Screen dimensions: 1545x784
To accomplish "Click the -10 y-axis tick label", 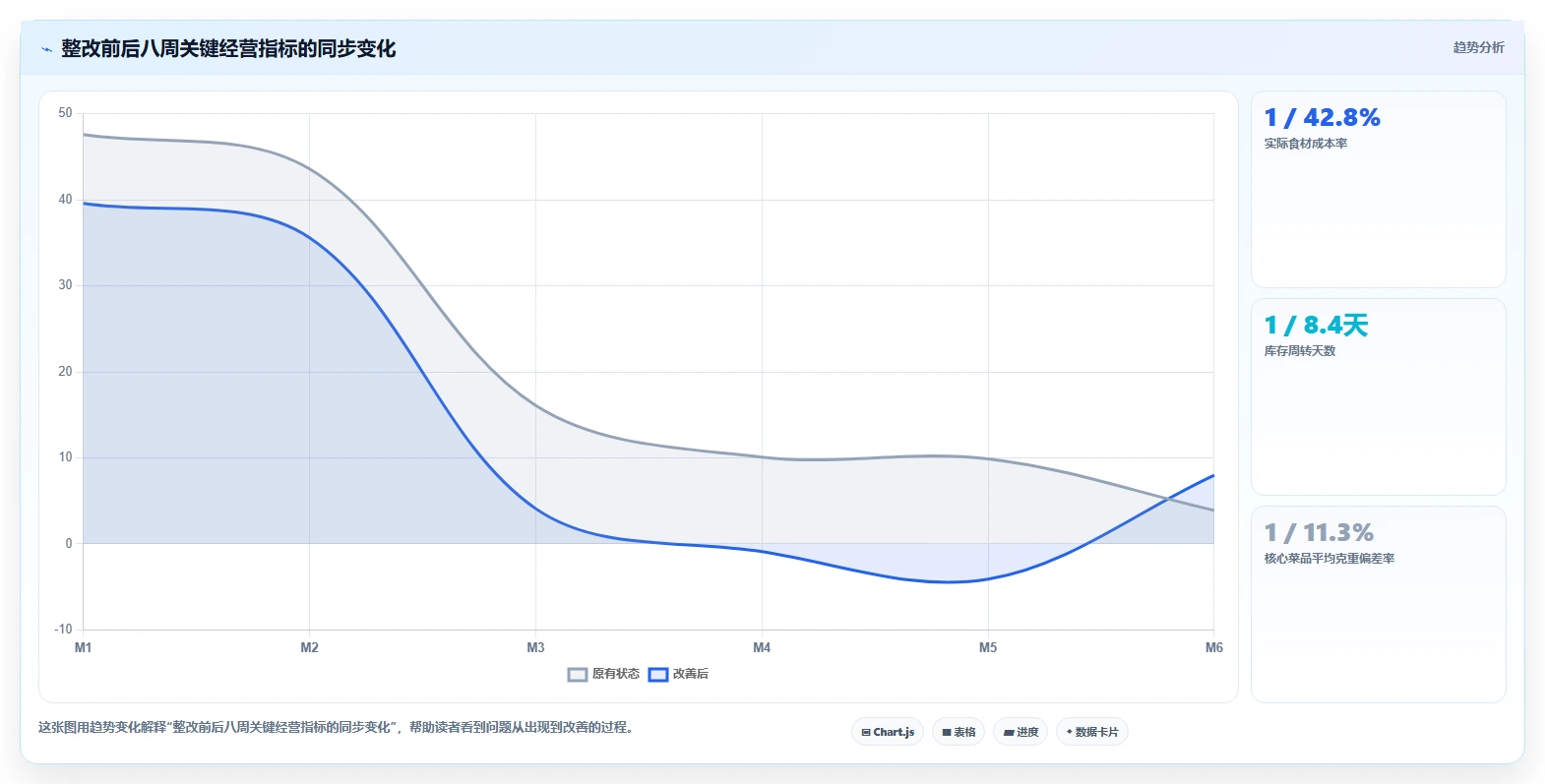I will pos(63,630).
